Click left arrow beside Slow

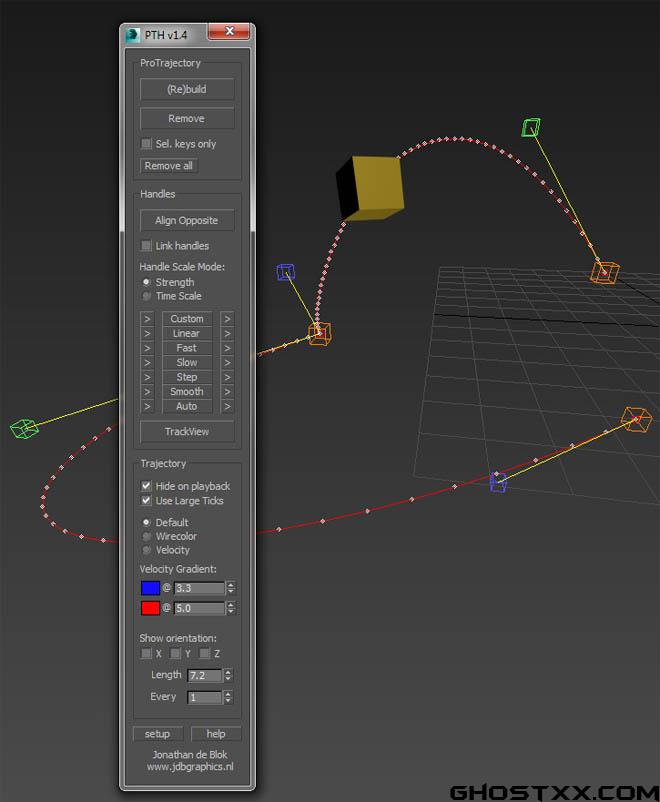pos(147,362)
